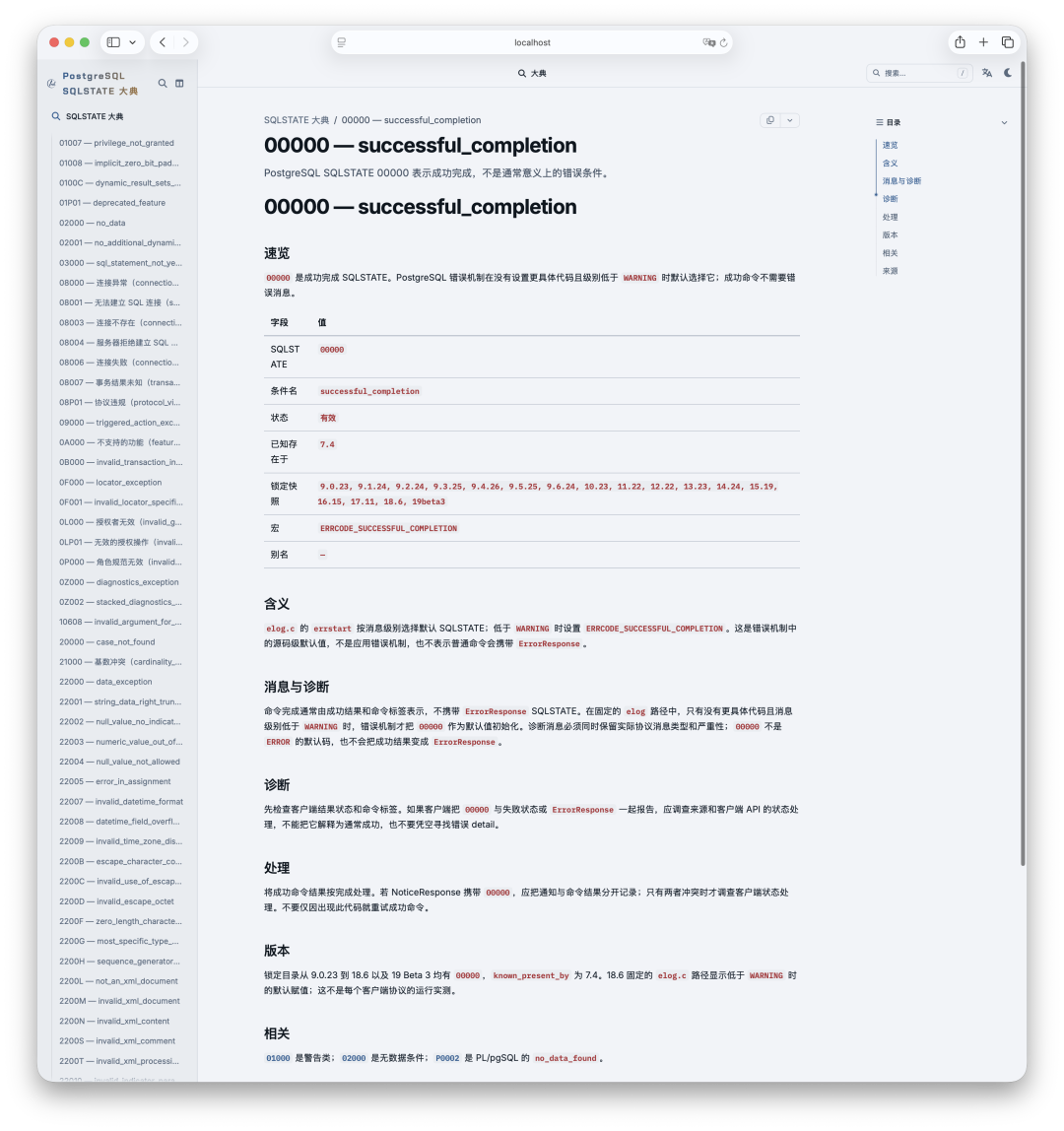Collapse the docs sidebar with the panel icon
Screen dimensions: 1064x1131
point(179,84)
